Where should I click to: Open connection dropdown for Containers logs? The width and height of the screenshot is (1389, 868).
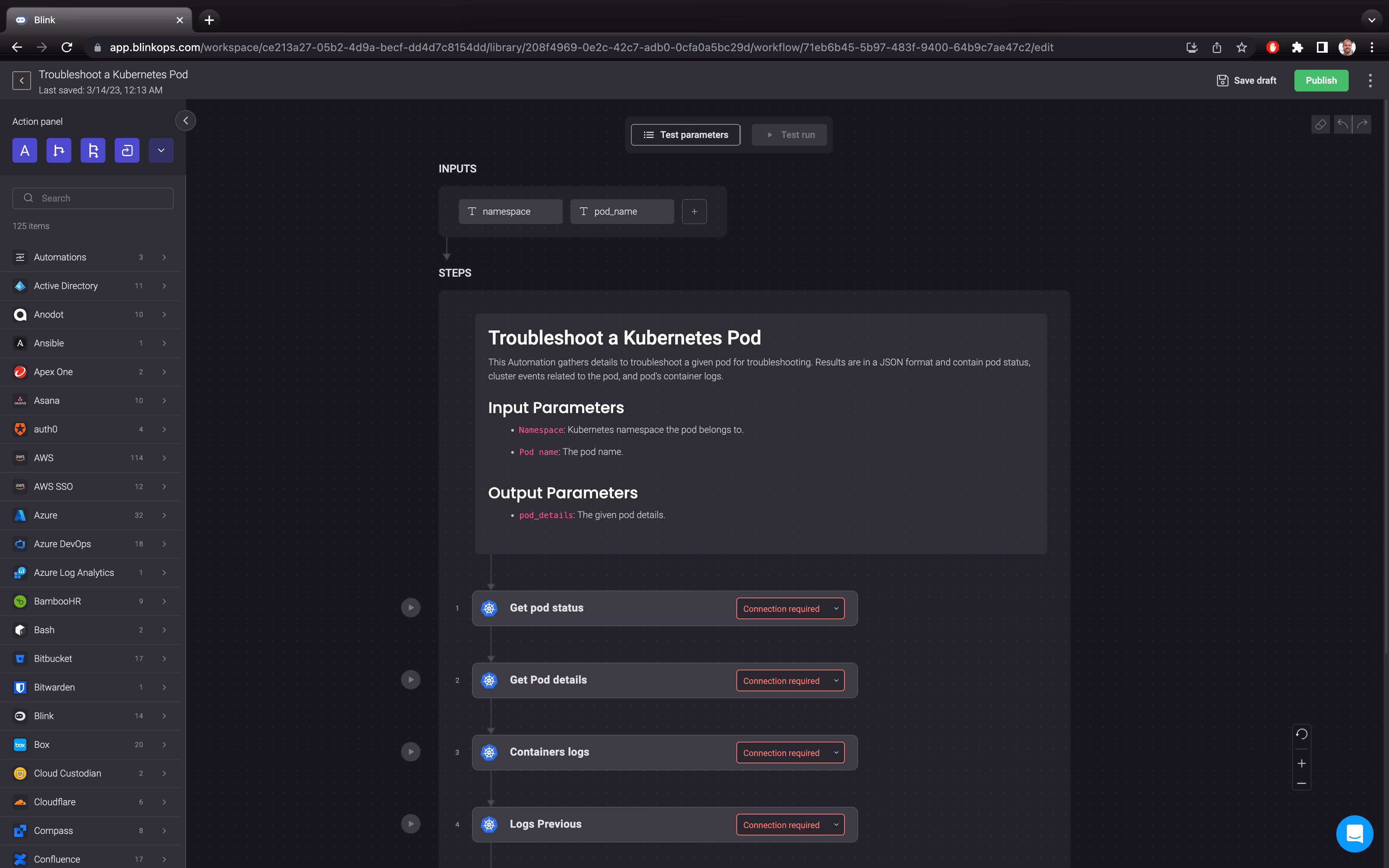790,753
